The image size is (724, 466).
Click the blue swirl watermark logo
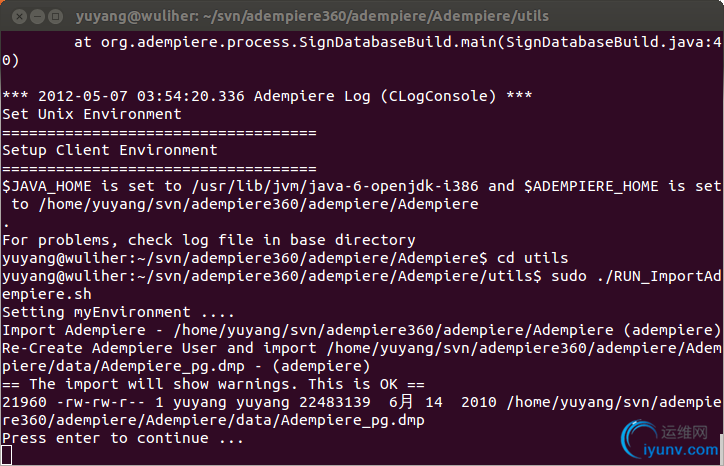click(x=639, y=438)
